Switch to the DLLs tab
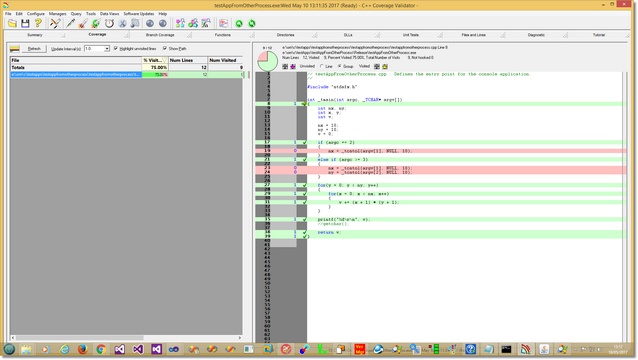Image resolution: width=638 pixels, height=360 pixels. pos(348,35)
